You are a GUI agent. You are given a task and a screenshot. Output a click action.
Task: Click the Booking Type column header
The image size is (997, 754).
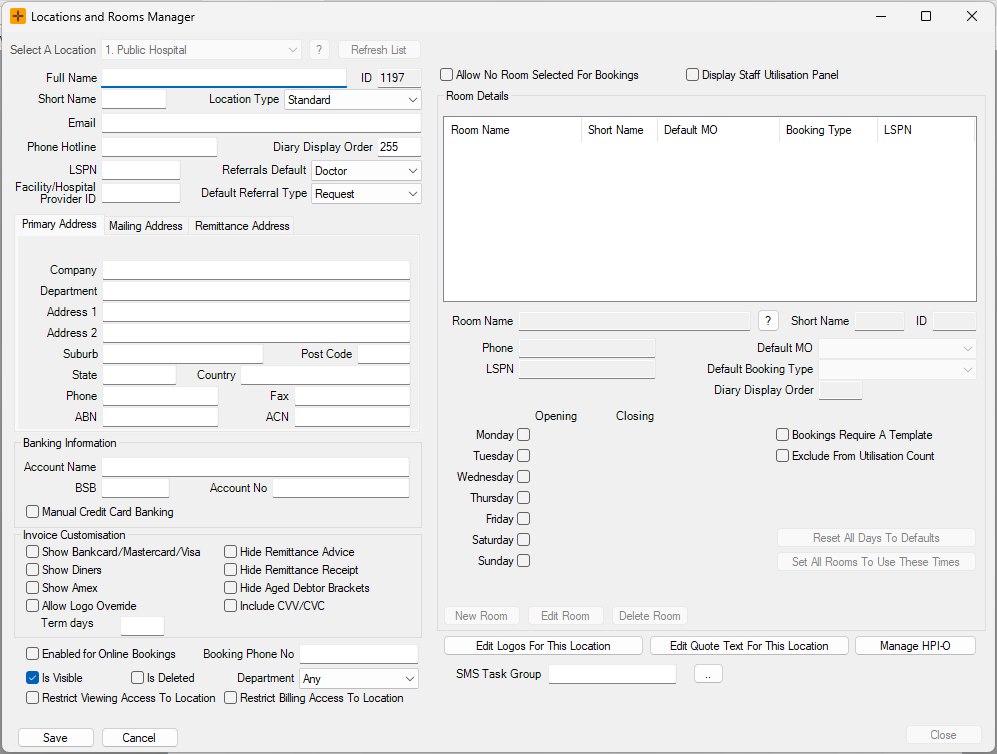[828, 130]
